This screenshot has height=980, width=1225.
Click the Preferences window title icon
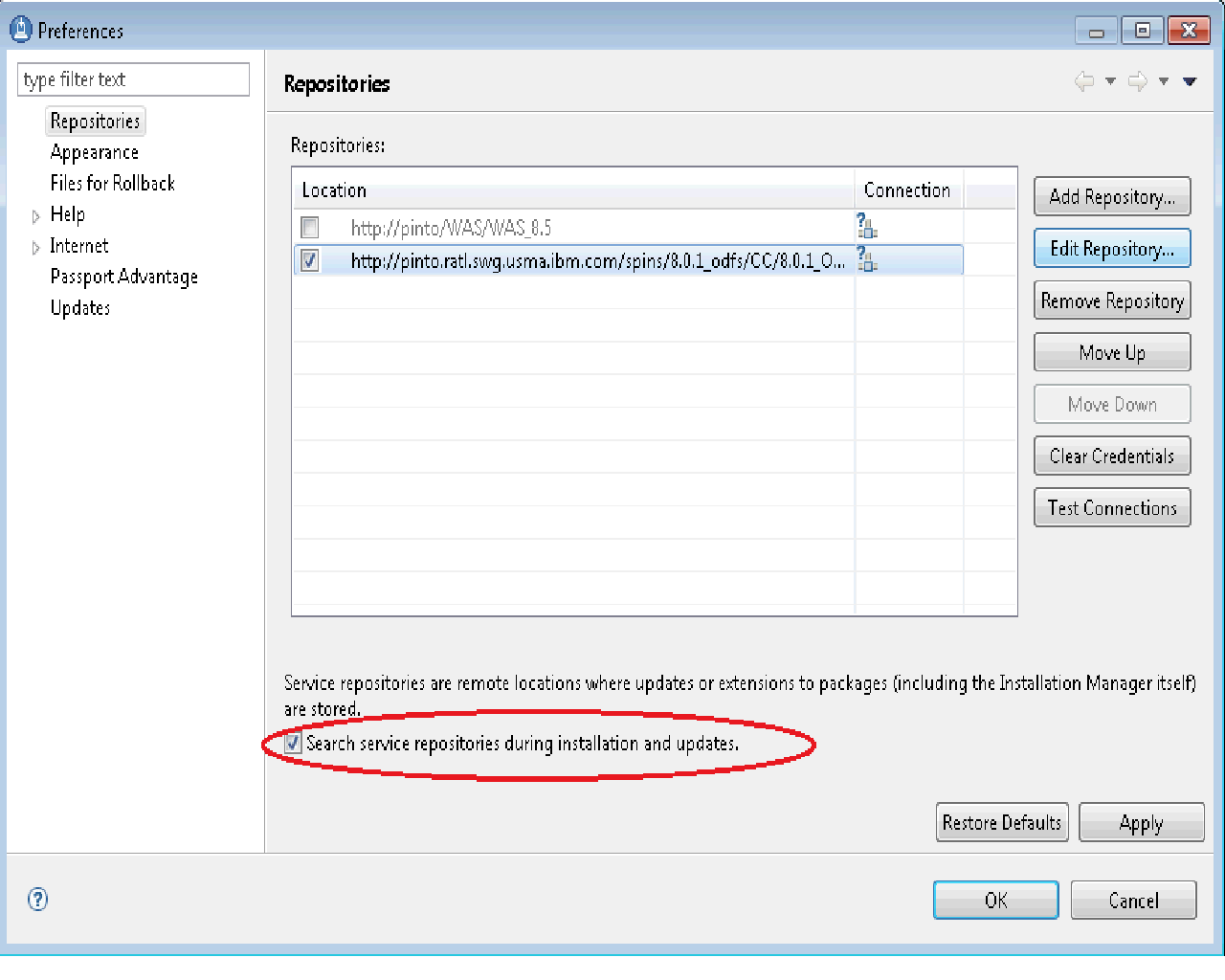tap(20, 29)
